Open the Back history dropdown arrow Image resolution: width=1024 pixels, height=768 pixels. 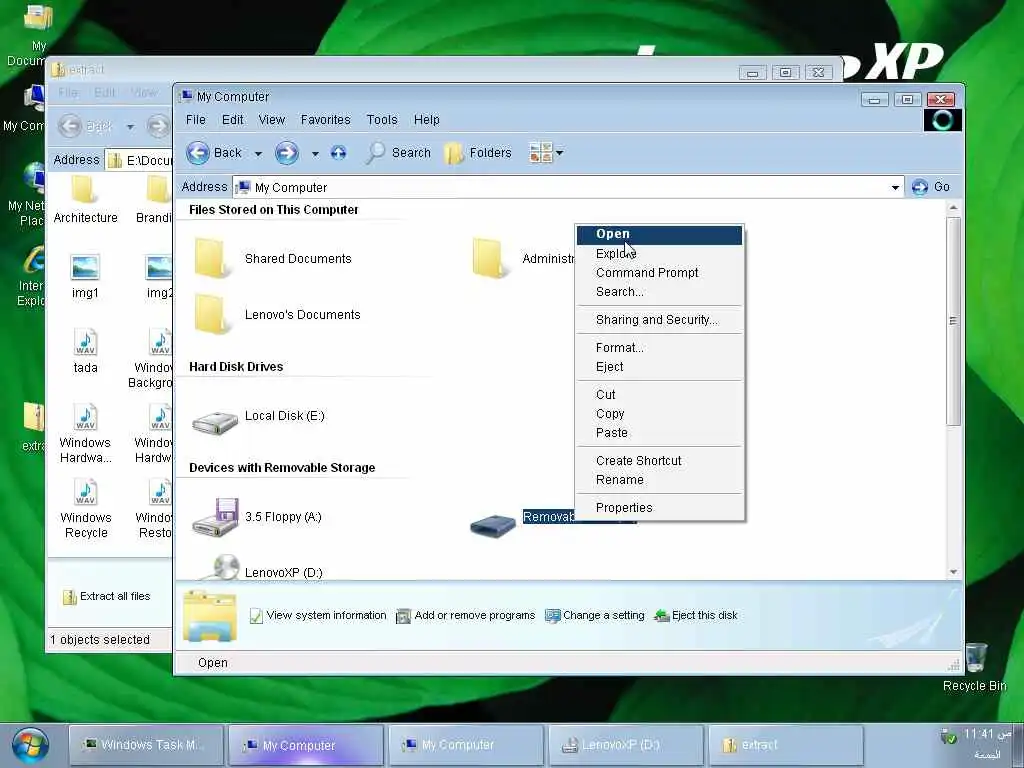coord(258,153)
